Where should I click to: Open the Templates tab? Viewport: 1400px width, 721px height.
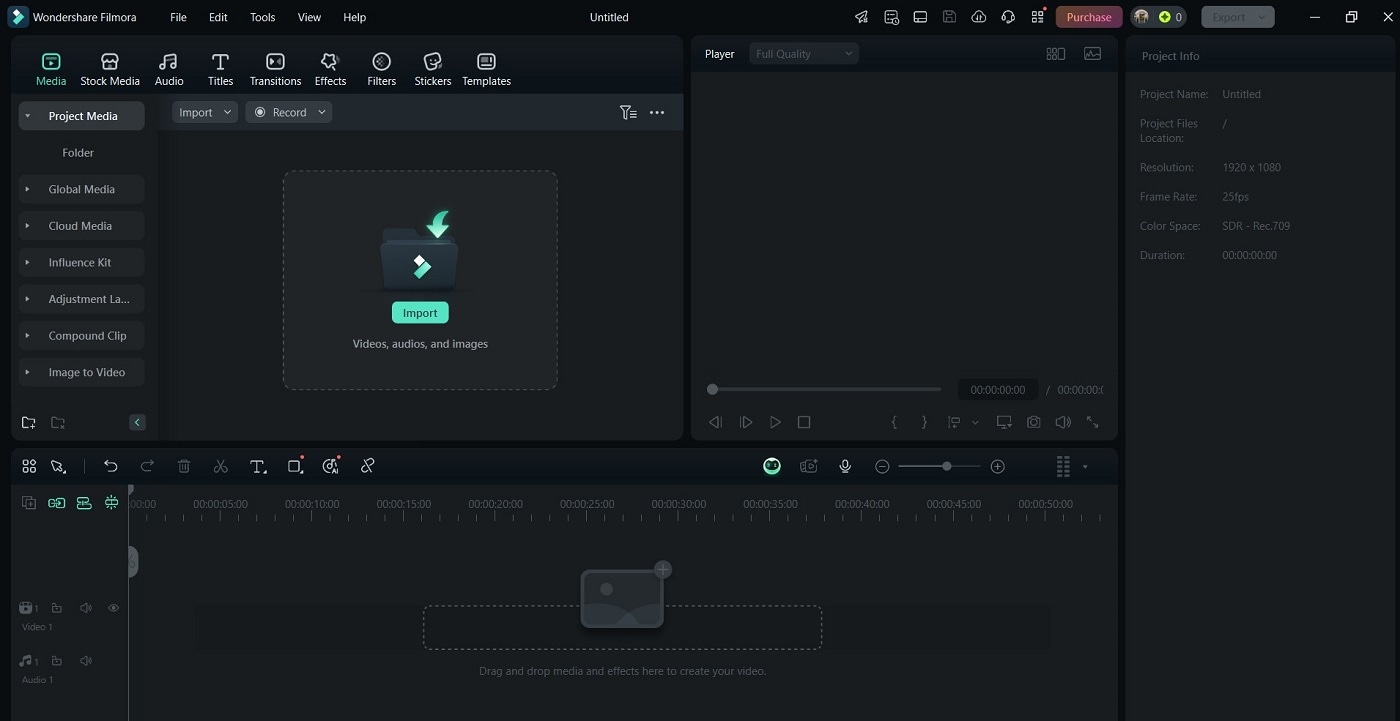[x=486, y=70]
